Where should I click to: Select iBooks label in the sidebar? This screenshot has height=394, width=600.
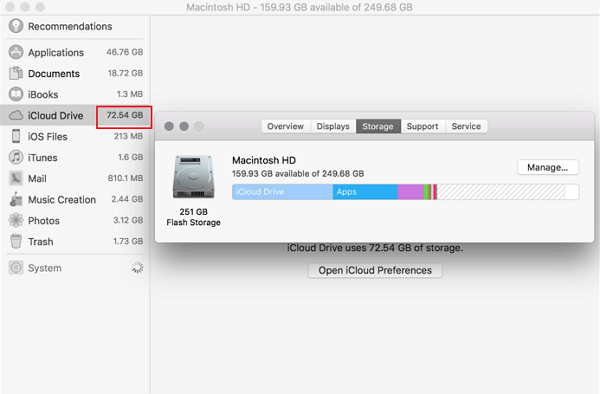(x=43, y=94)
